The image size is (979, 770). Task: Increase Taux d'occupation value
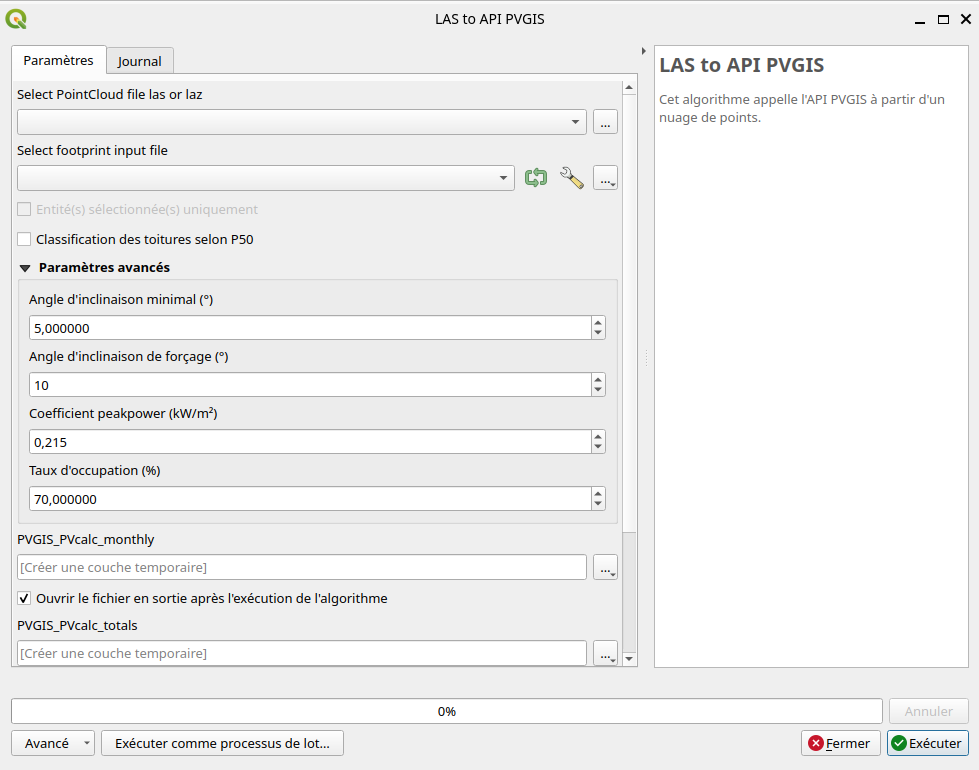pyautogui.click(x=598, y=493)
